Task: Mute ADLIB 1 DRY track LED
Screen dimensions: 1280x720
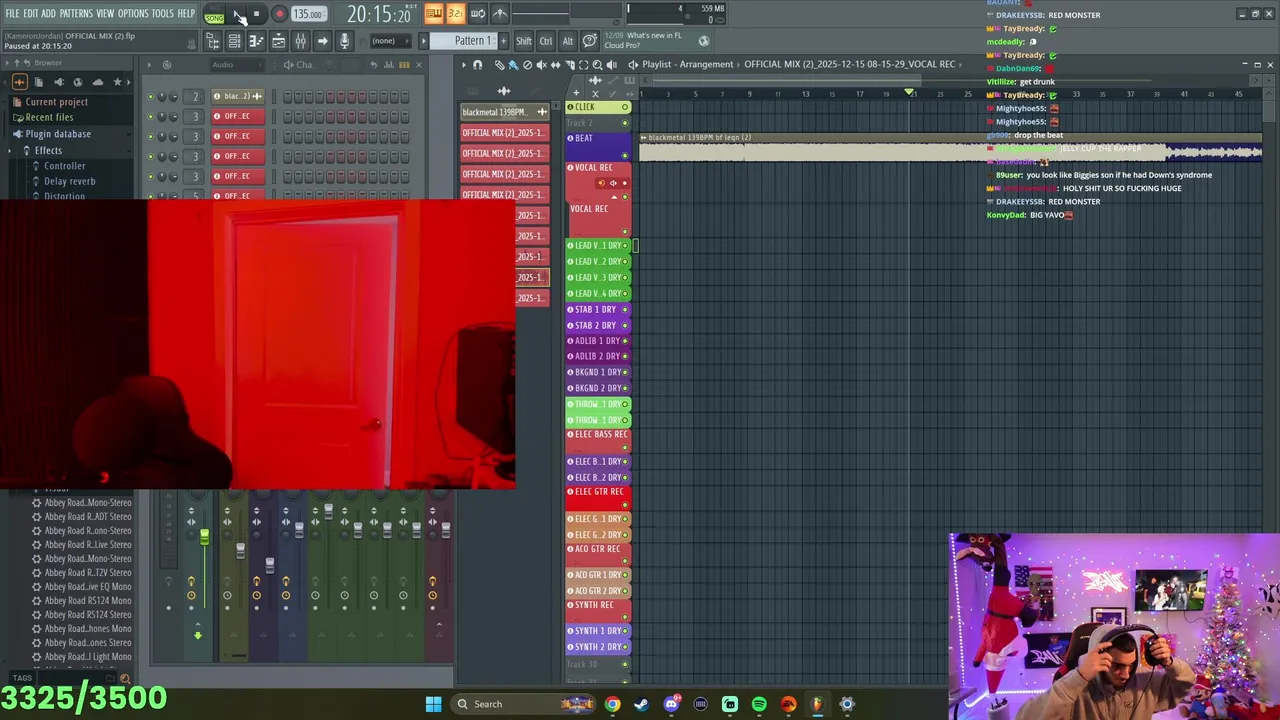Action: 625,341
